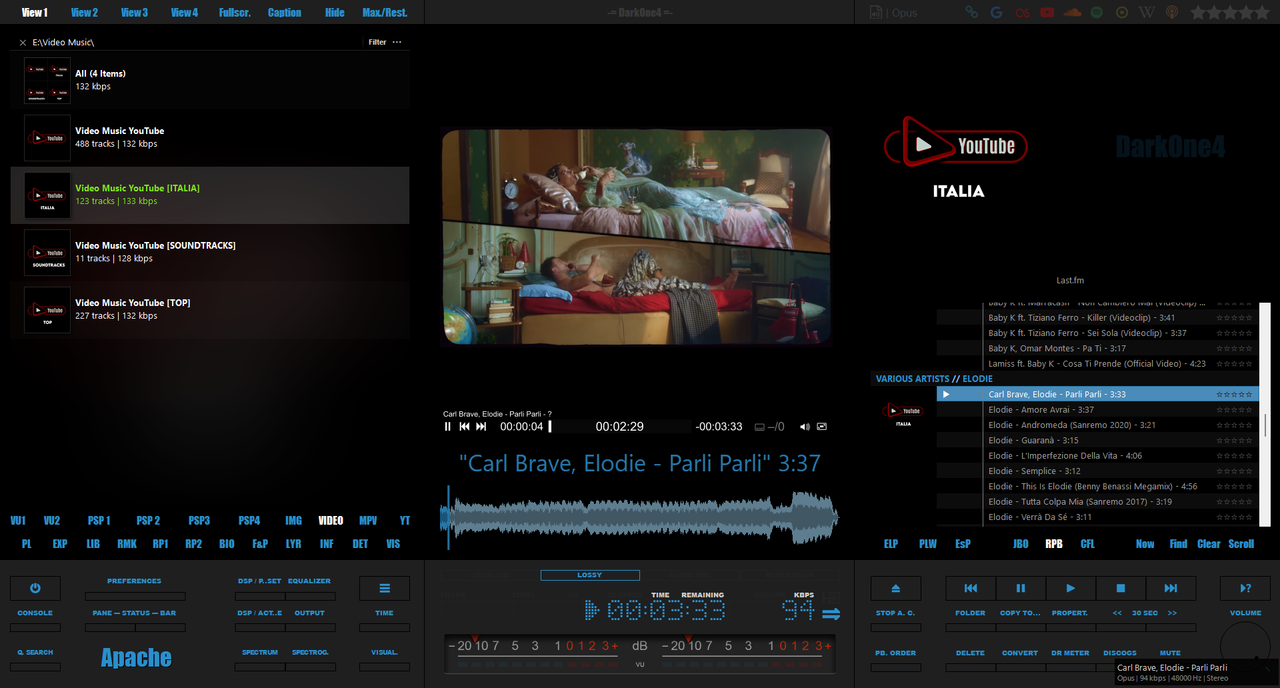Click the Find button

[1178, 544]
